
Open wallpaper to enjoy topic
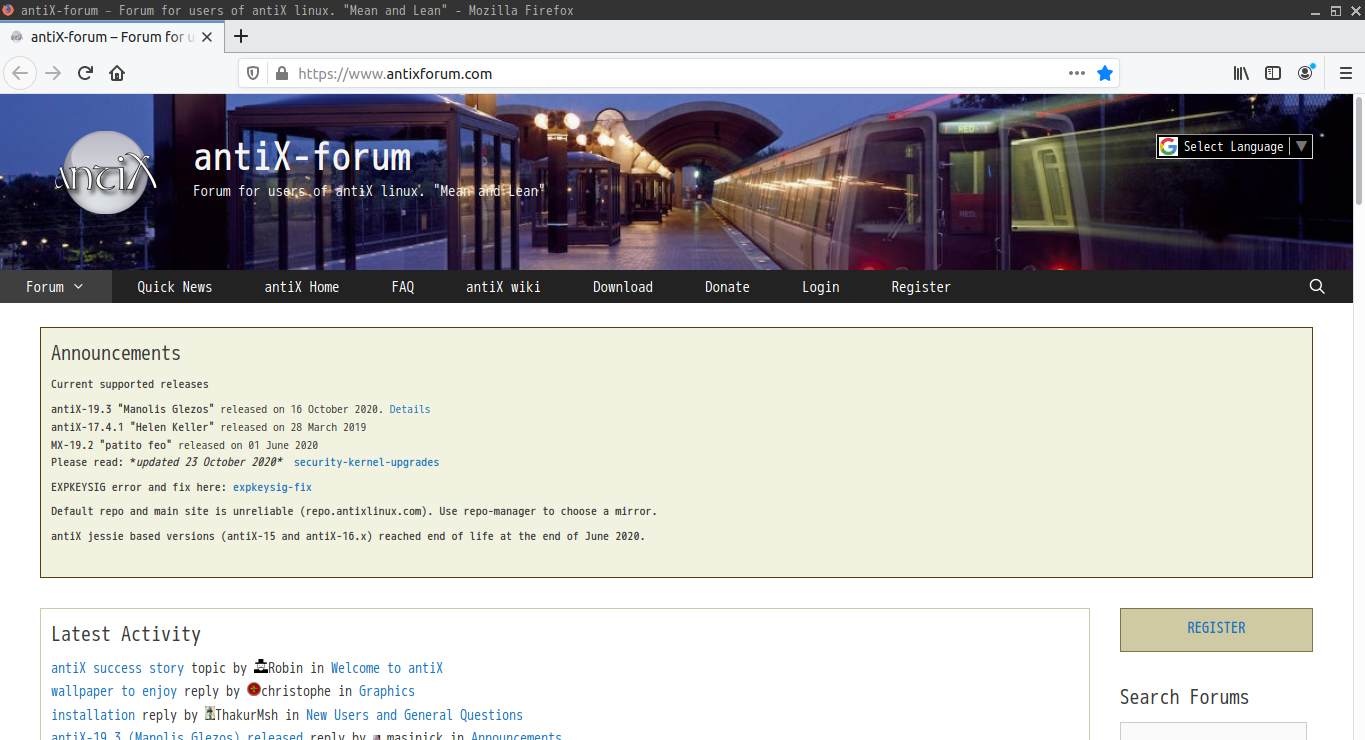pos(114,691)
